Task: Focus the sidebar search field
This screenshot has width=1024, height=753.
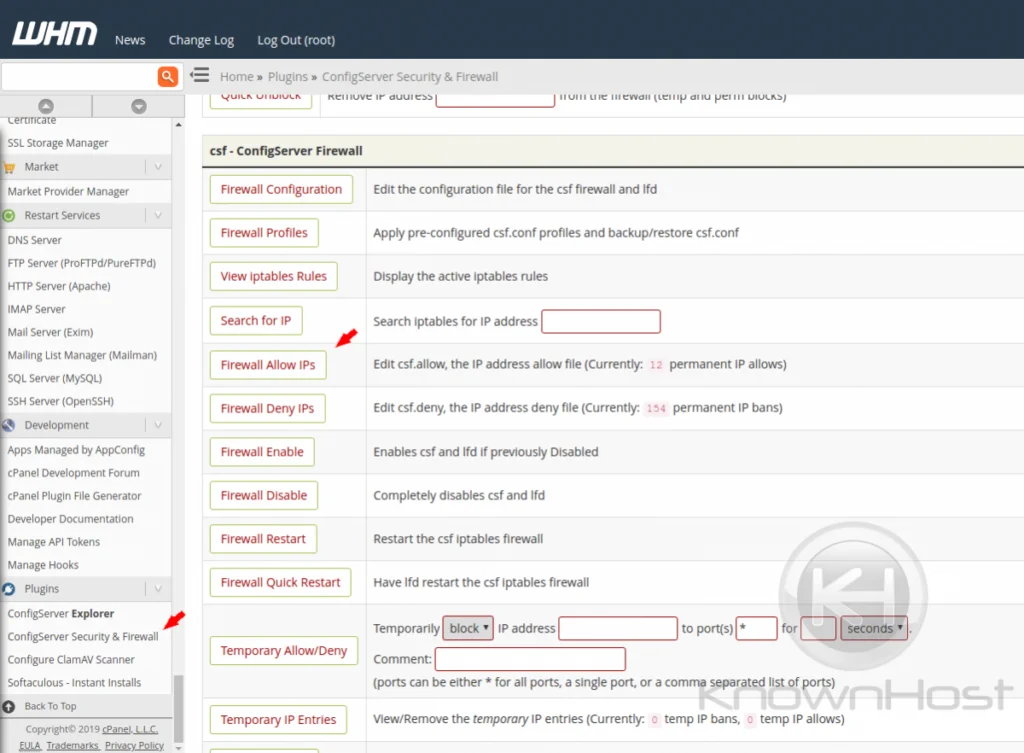Action: [80, 76]
